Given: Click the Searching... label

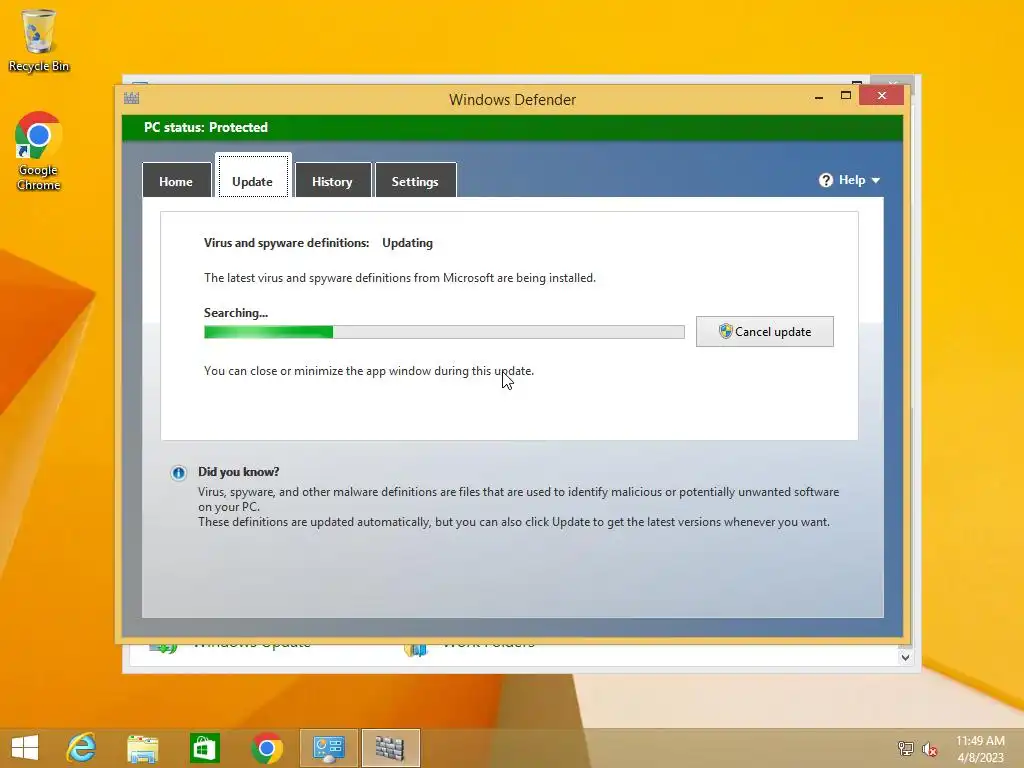Looking at the screenshot, I should coord(236,313).
